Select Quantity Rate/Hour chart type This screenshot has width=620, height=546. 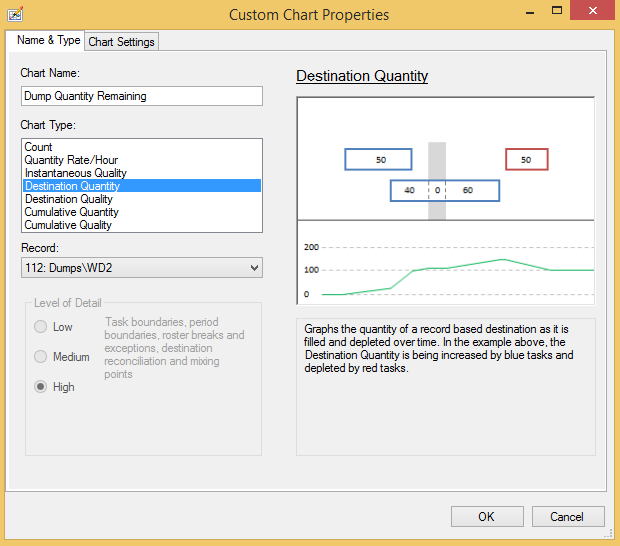pyautogui.click(x=142, y=160)
